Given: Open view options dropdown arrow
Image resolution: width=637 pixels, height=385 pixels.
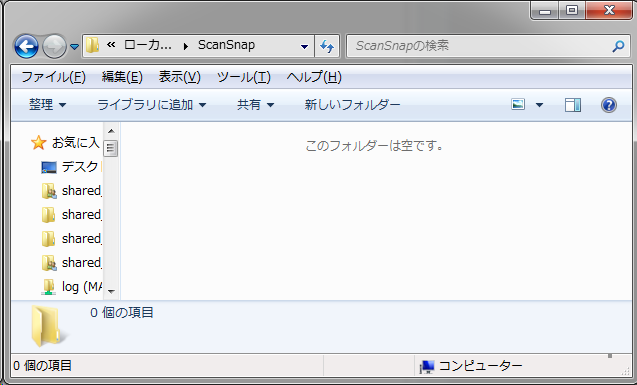Looking at the screenshot, I should coord(539,105).
